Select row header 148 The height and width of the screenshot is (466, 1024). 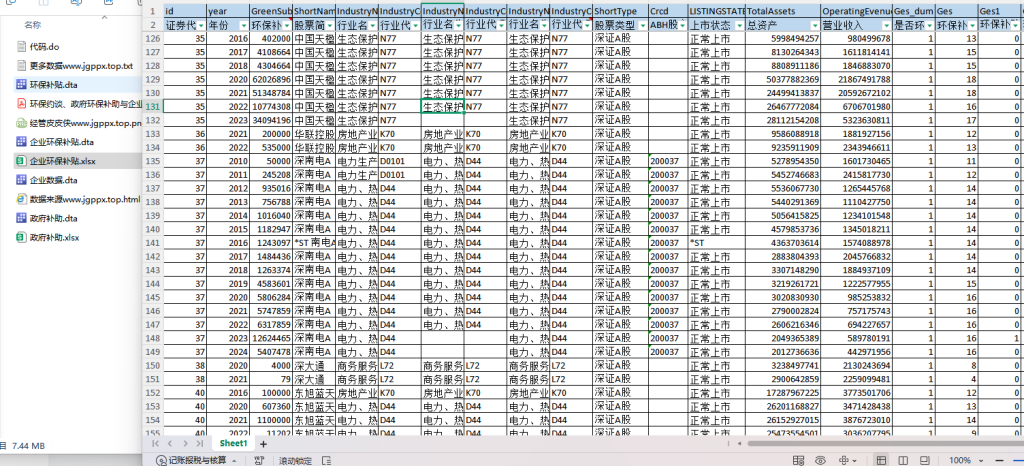pyautogui.click(x=152, y=338)
